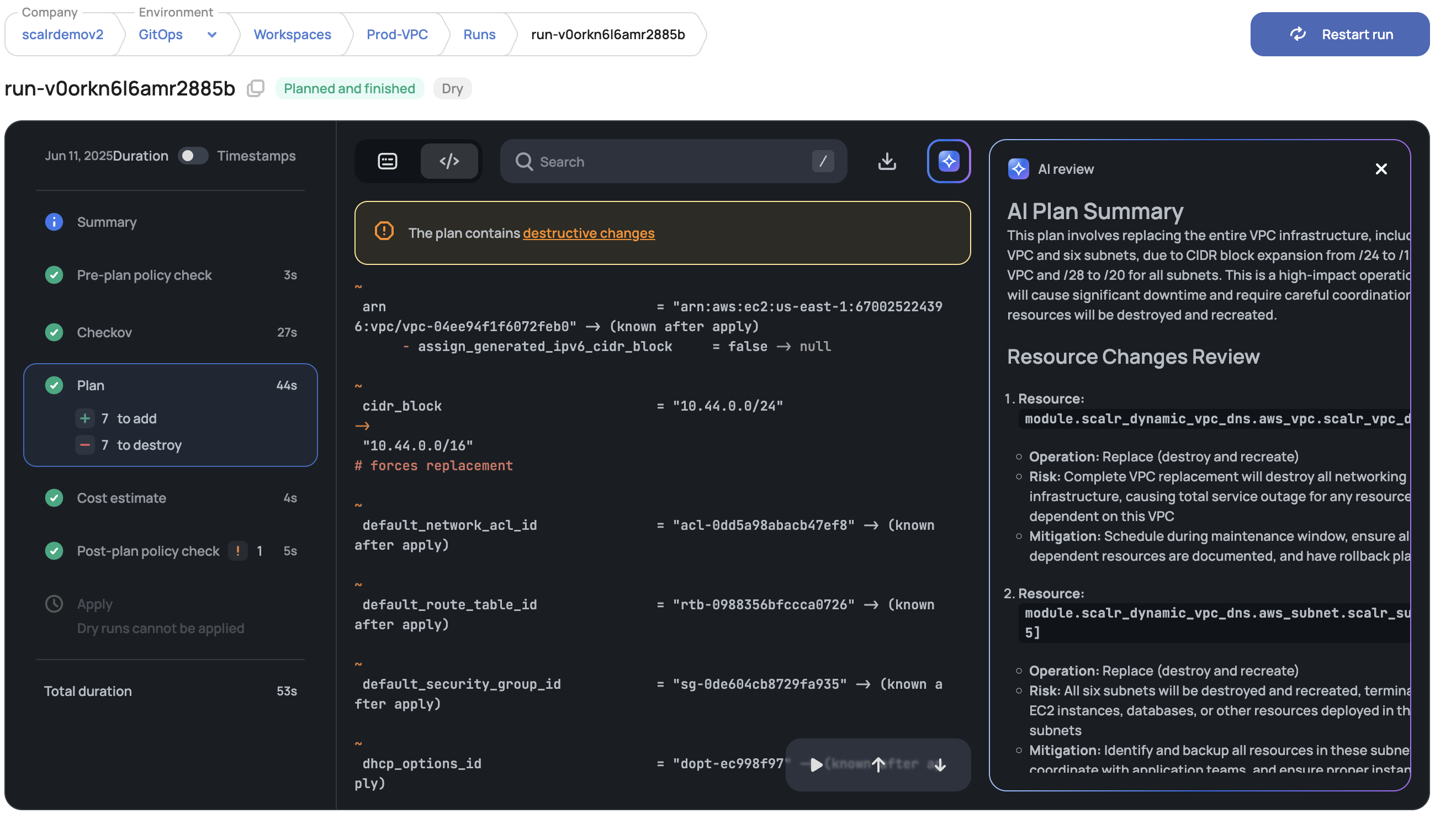Open the GitOps environment breadcrumb
This screenshot has width=1451, height=840.
(x=161, y=35)
